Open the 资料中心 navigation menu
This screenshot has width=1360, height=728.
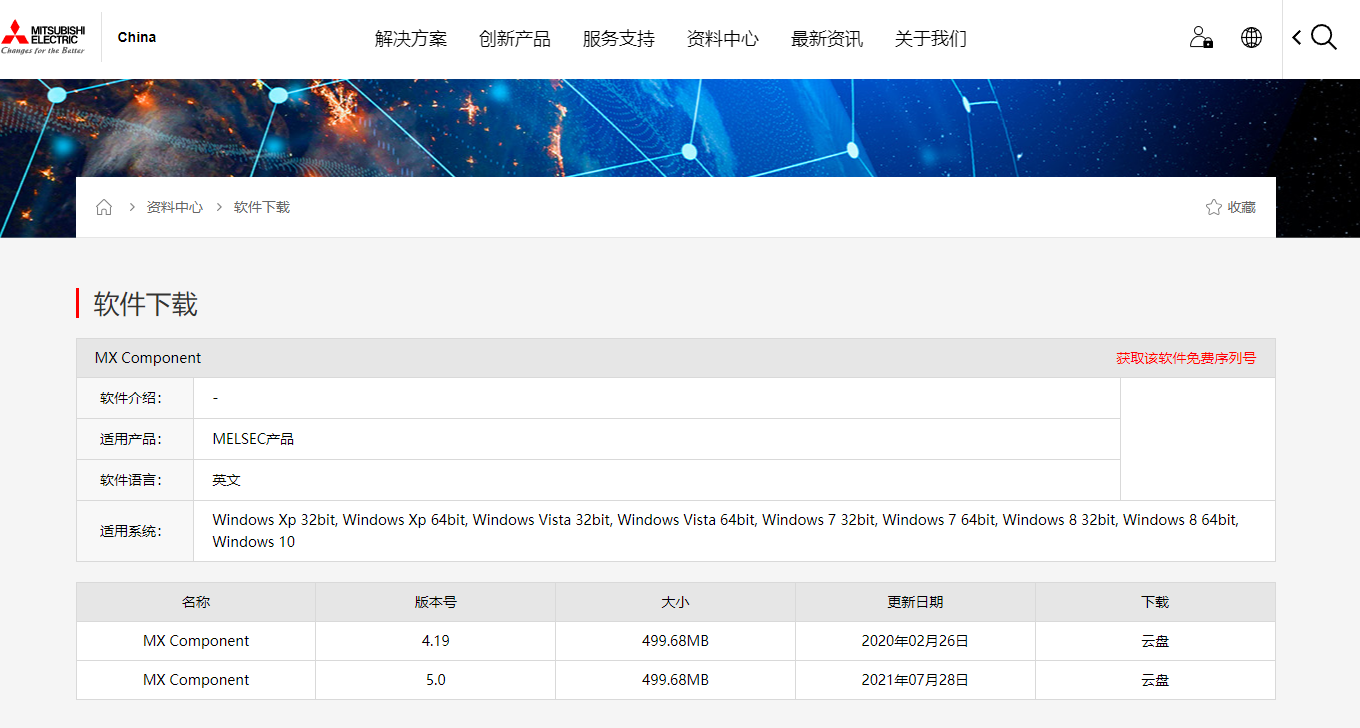pyautogui.click(x=723, y=38)
